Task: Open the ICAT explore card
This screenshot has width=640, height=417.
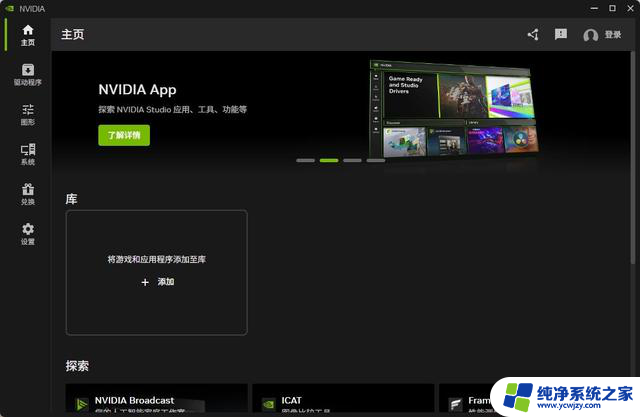Action: (x=343, y=398)
